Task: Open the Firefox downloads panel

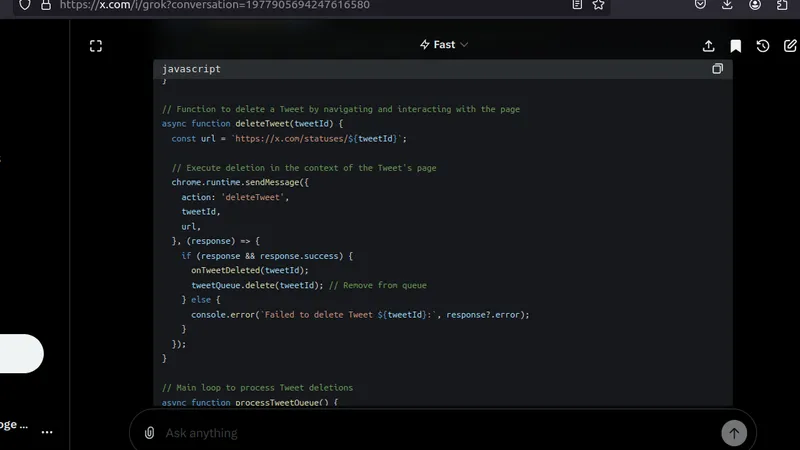Action: [728, 5]
